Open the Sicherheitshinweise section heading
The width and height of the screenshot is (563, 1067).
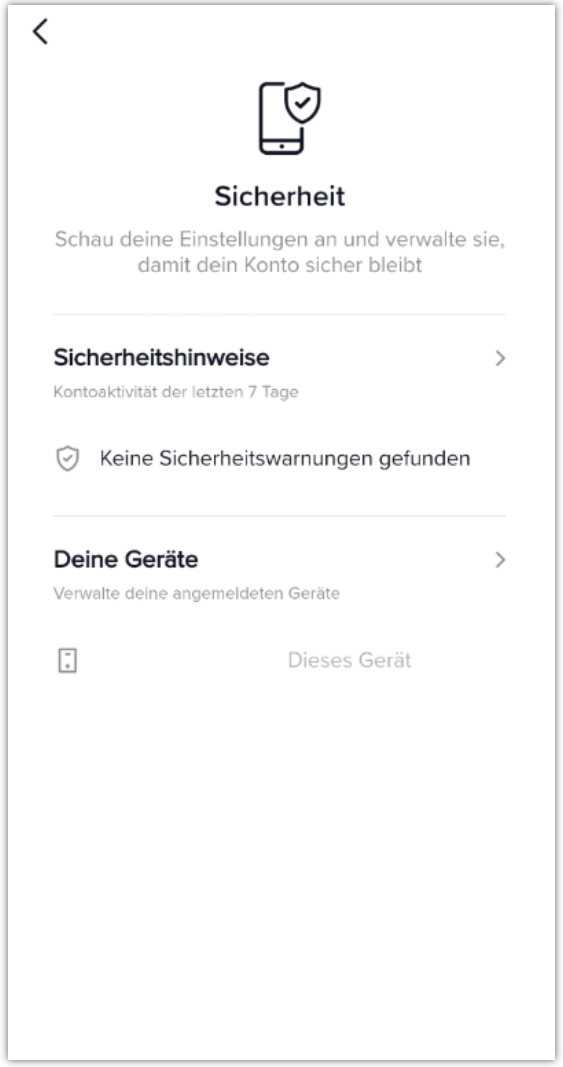click(161, 357)
